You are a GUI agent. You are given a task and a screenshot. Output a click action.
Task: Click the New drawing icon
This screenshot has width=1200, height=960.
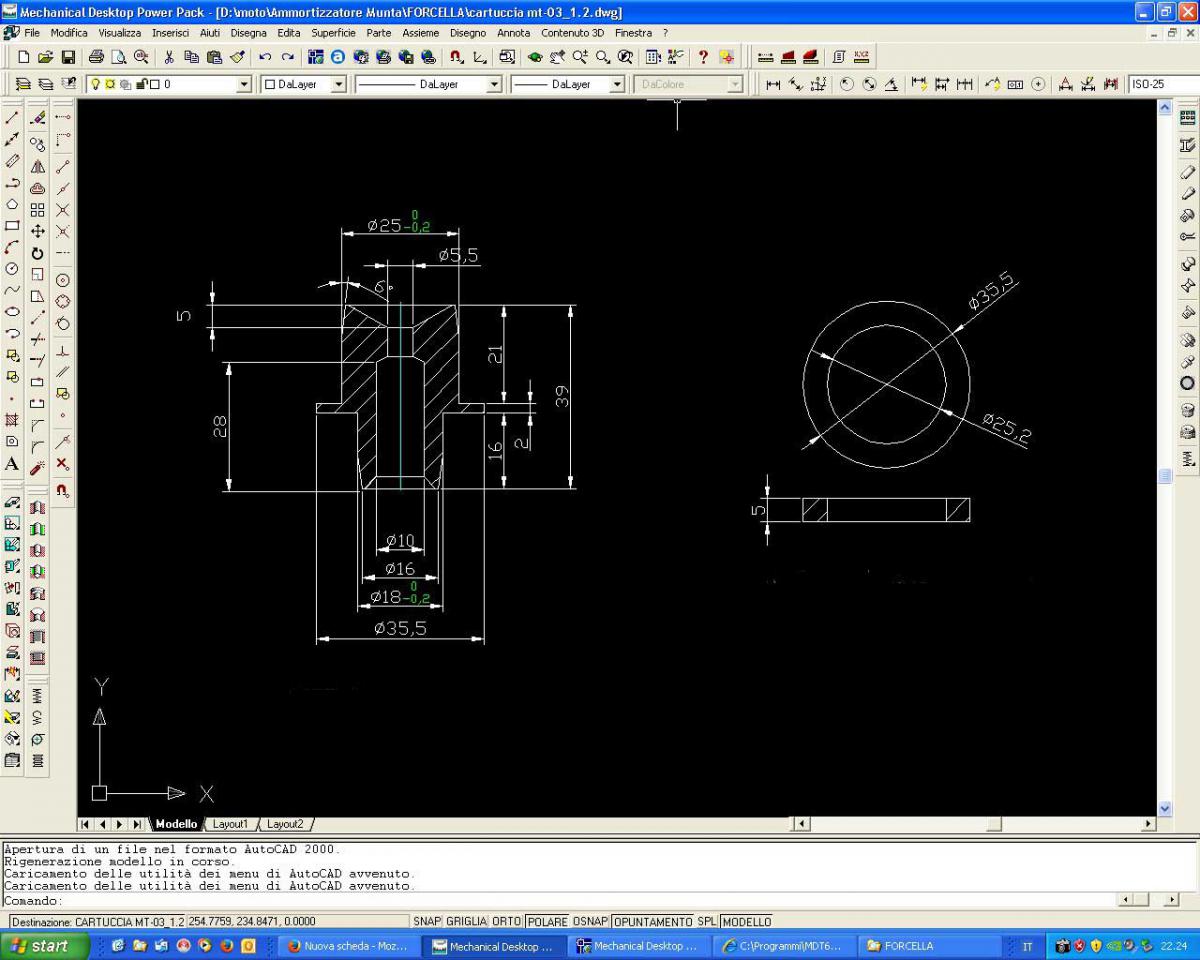pyautogui.click(x=24, y=57)
